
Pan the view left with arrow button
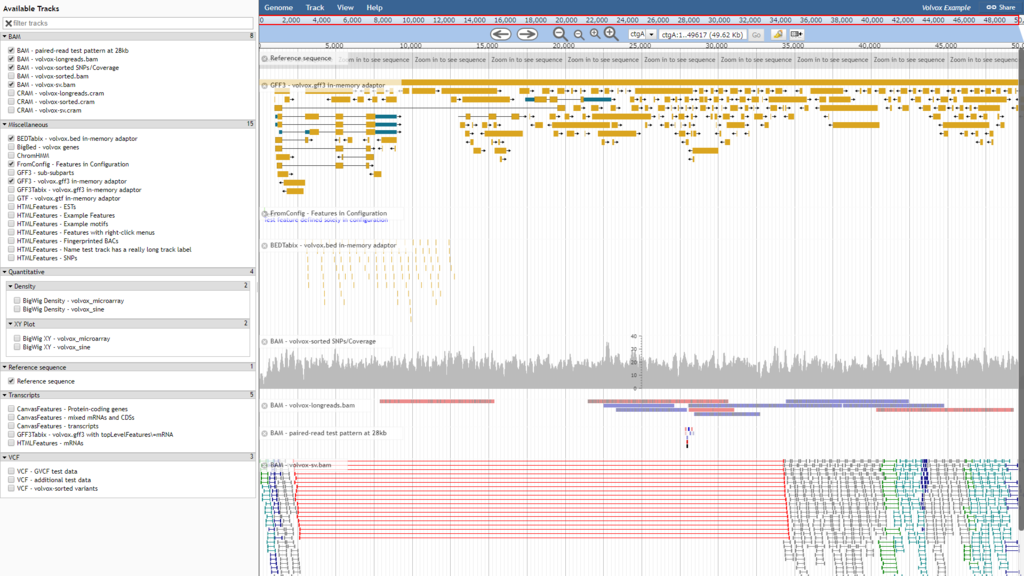coord(501,34)
